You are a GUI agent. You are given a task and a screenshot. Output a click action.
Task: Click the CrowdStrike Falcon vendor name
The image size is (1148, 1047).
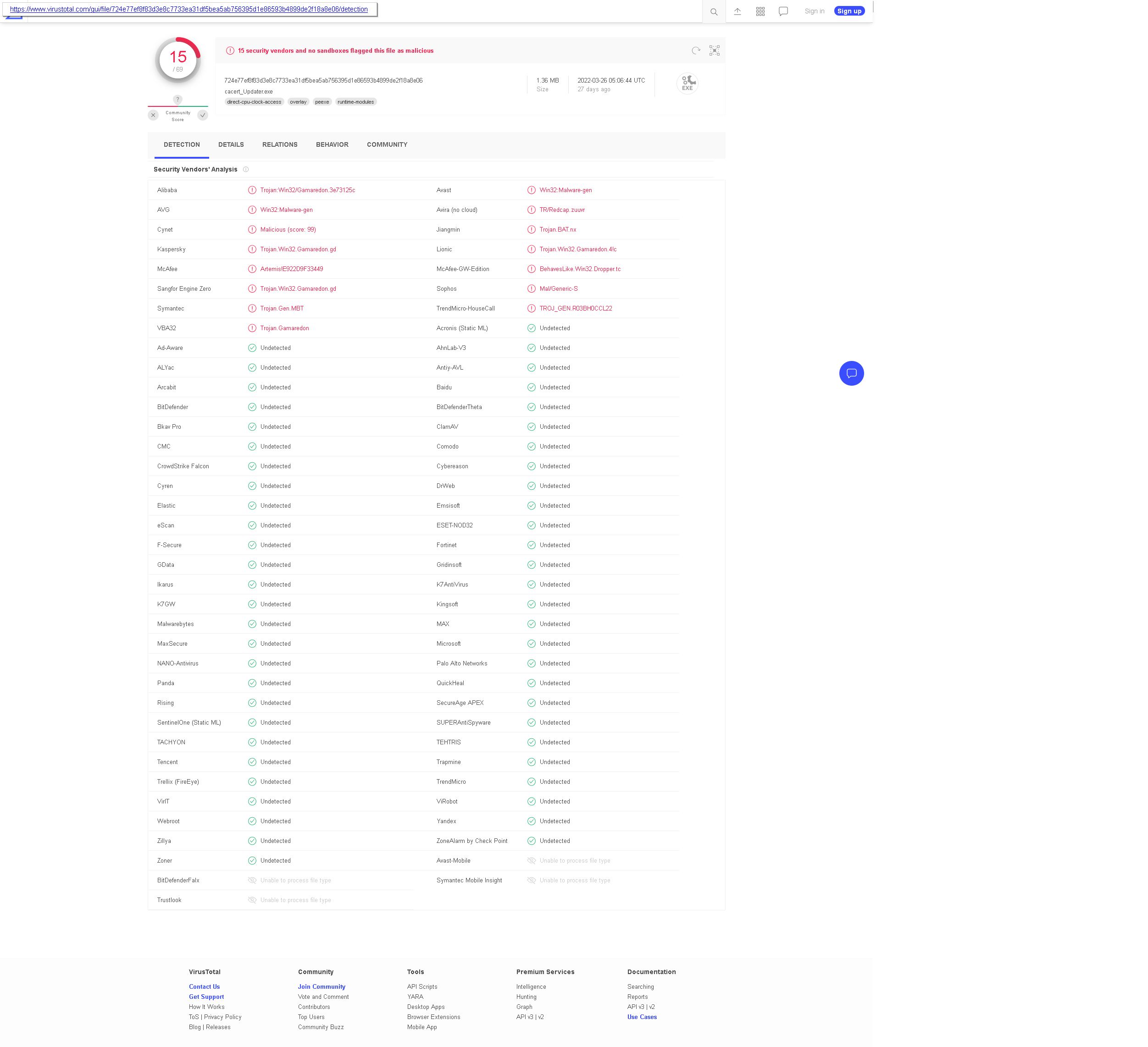pos(183,466)
